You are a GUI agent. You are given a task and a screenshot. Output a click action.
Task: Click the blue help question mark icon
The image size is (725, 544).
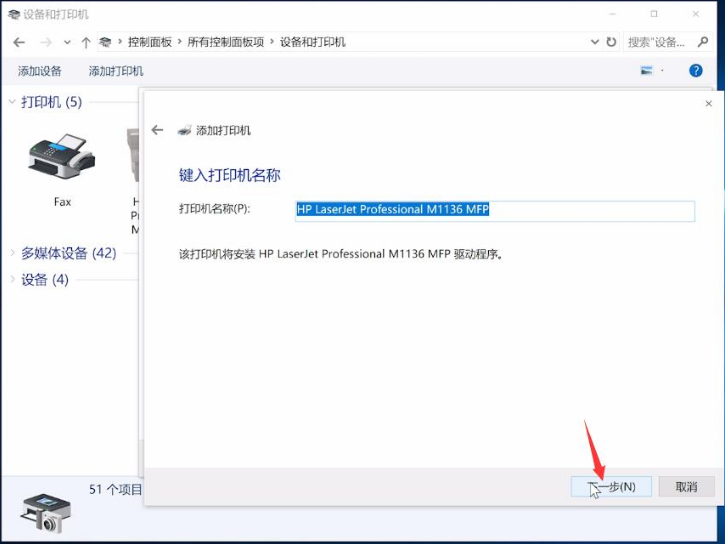click(x=695, y=71)
